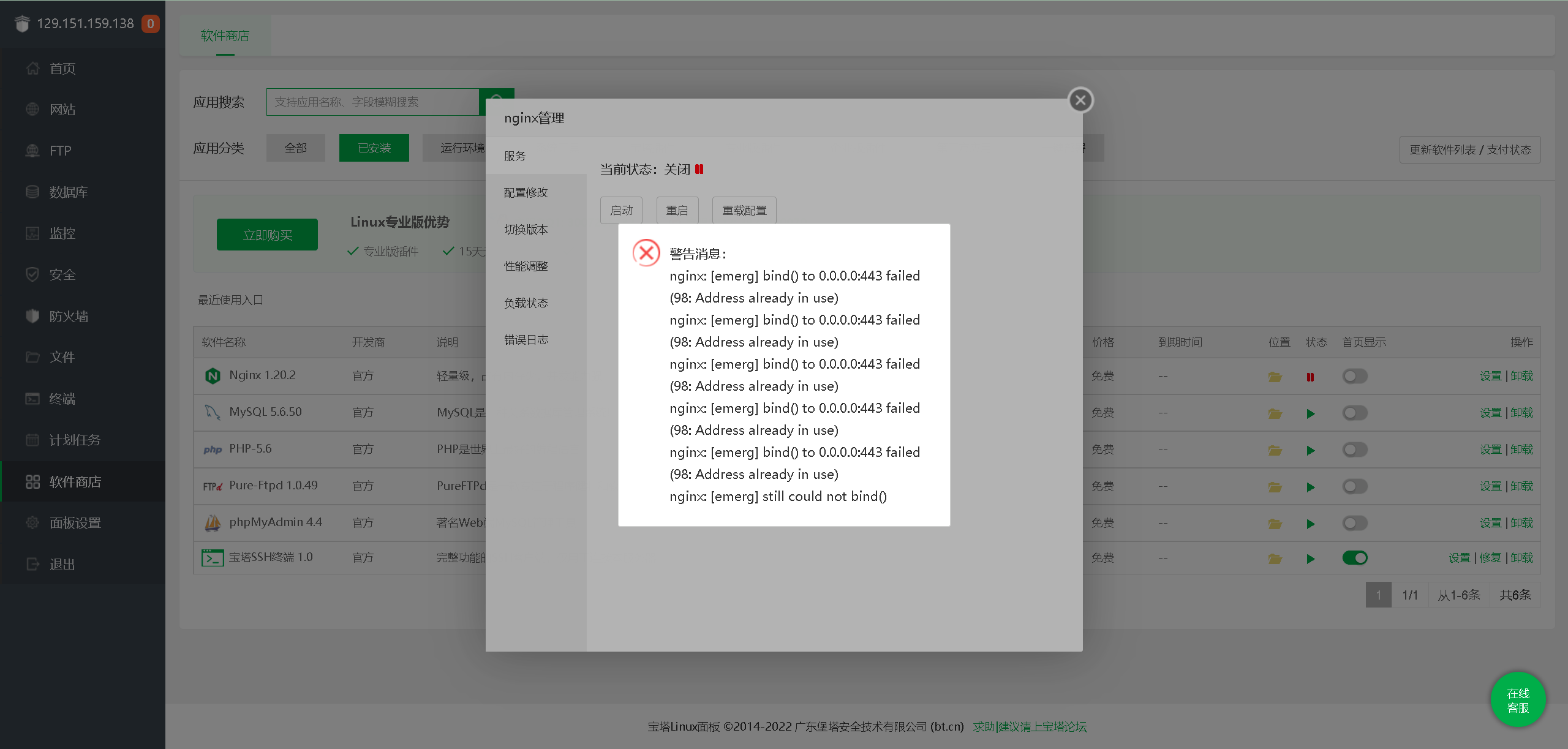Close the nginx管理 dialog
The height and width of the screenshot is (749, 1568).
click(1080, 100)
